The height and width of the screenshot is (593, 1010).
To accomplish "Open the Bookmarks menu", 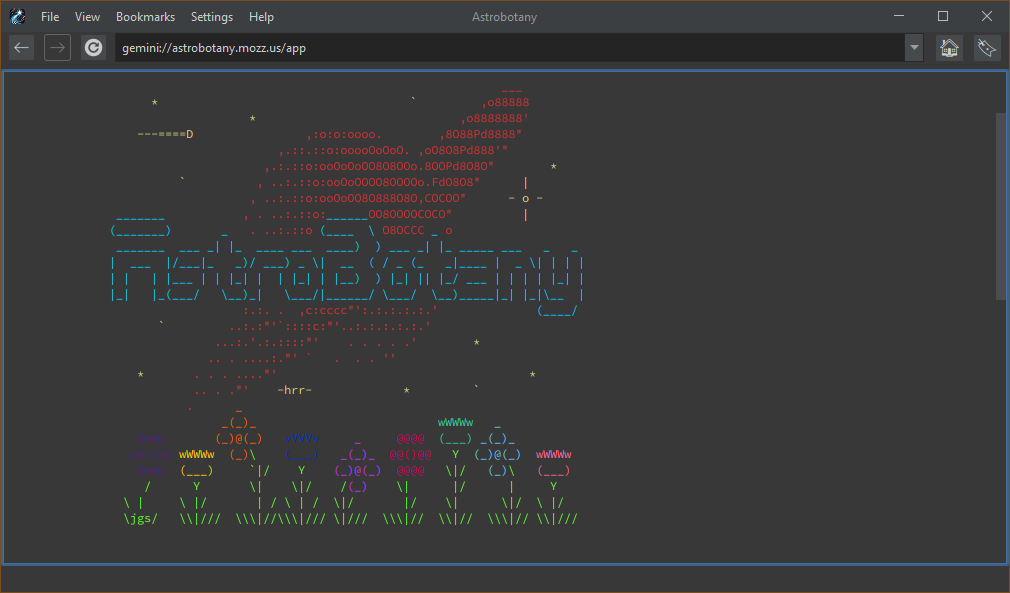I will click(x=145, y=17).
